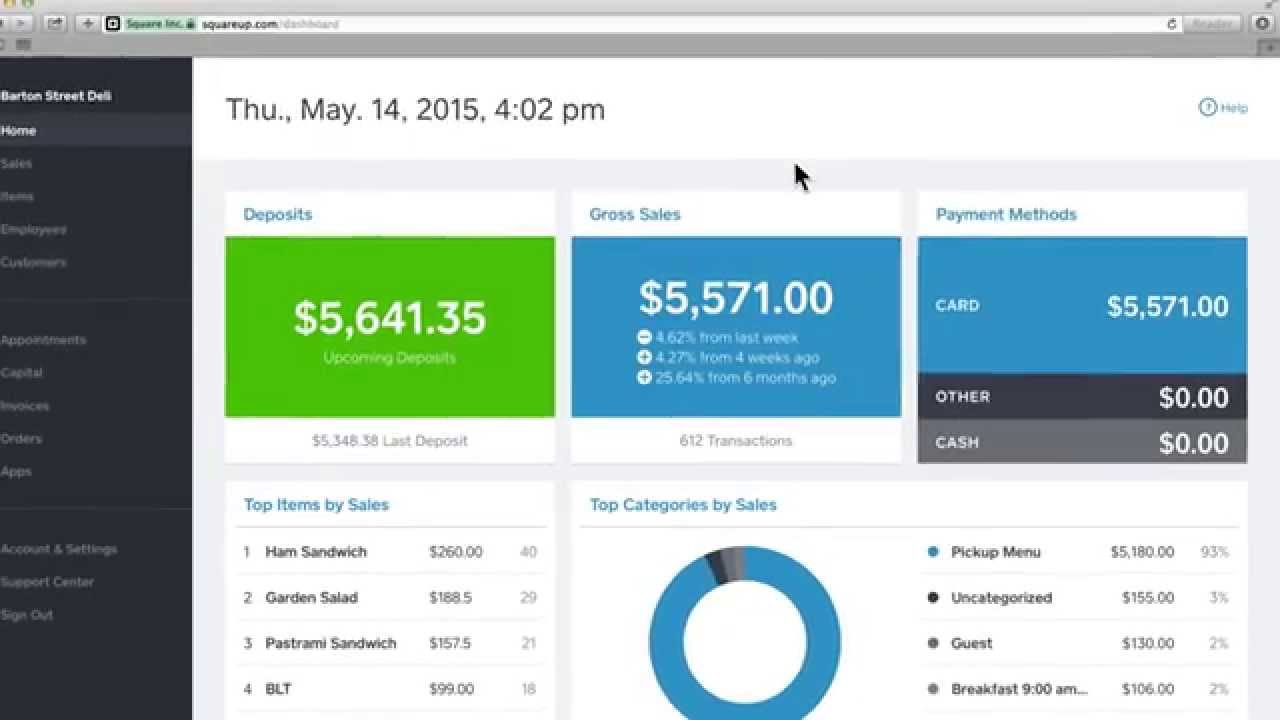
Task: Open Account & Settings
Action: [60, 549]
